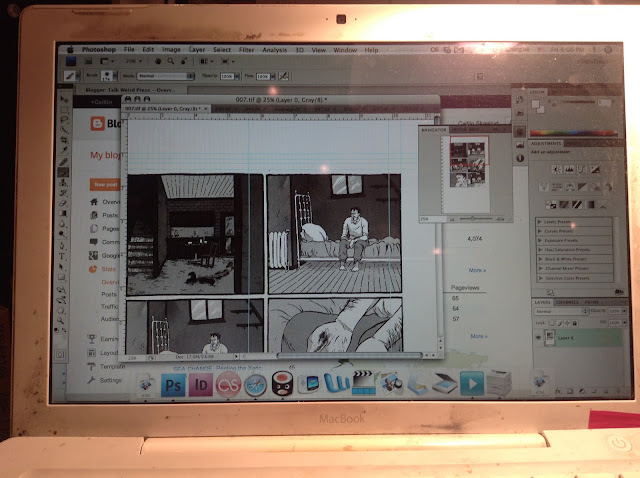Select the Lasso tool
Image resolution: width=640 pixels, height=478 pixels.
[64, 120]
